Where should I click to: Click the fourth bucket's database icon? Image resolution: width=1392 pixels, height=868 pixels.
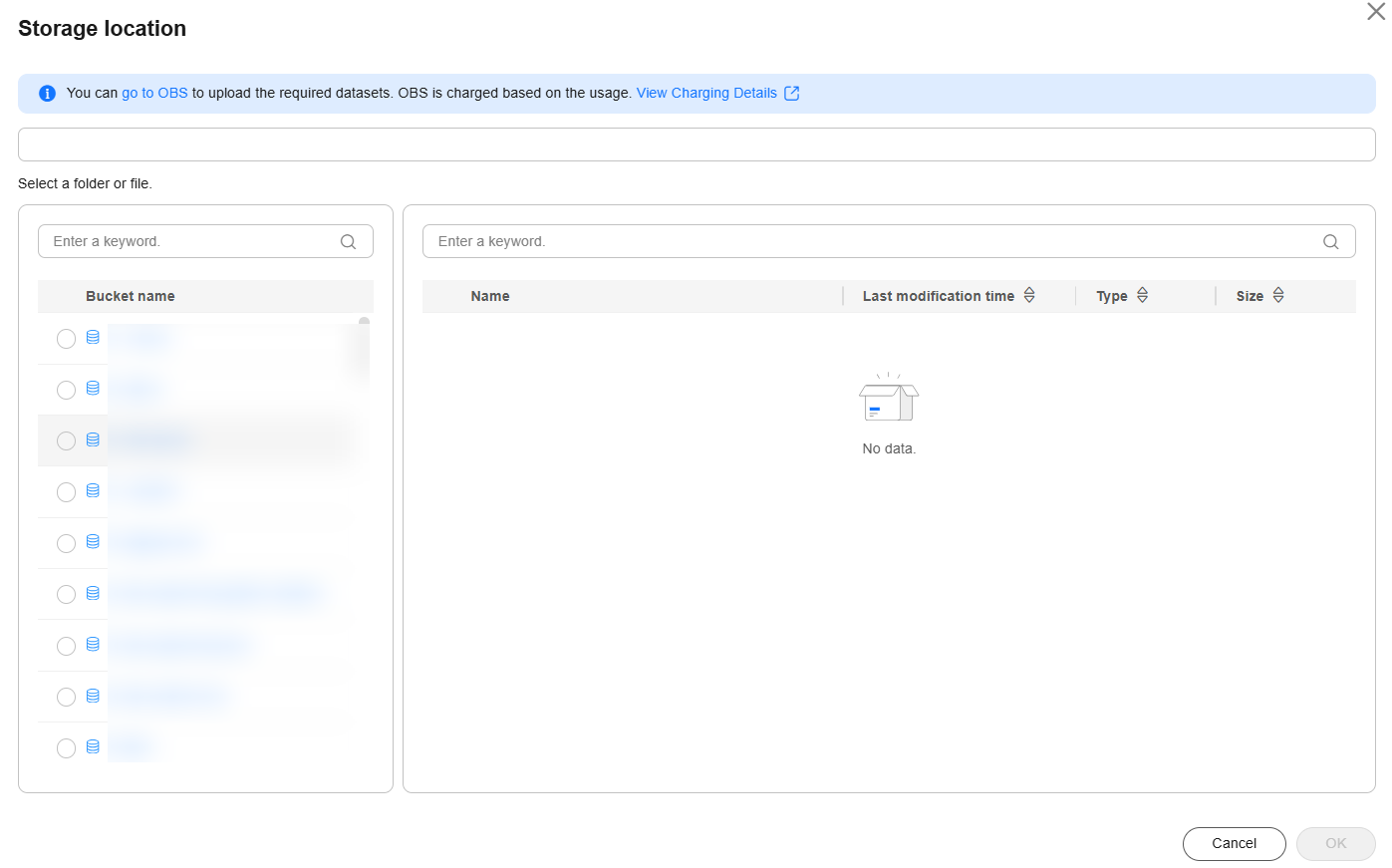93,491
